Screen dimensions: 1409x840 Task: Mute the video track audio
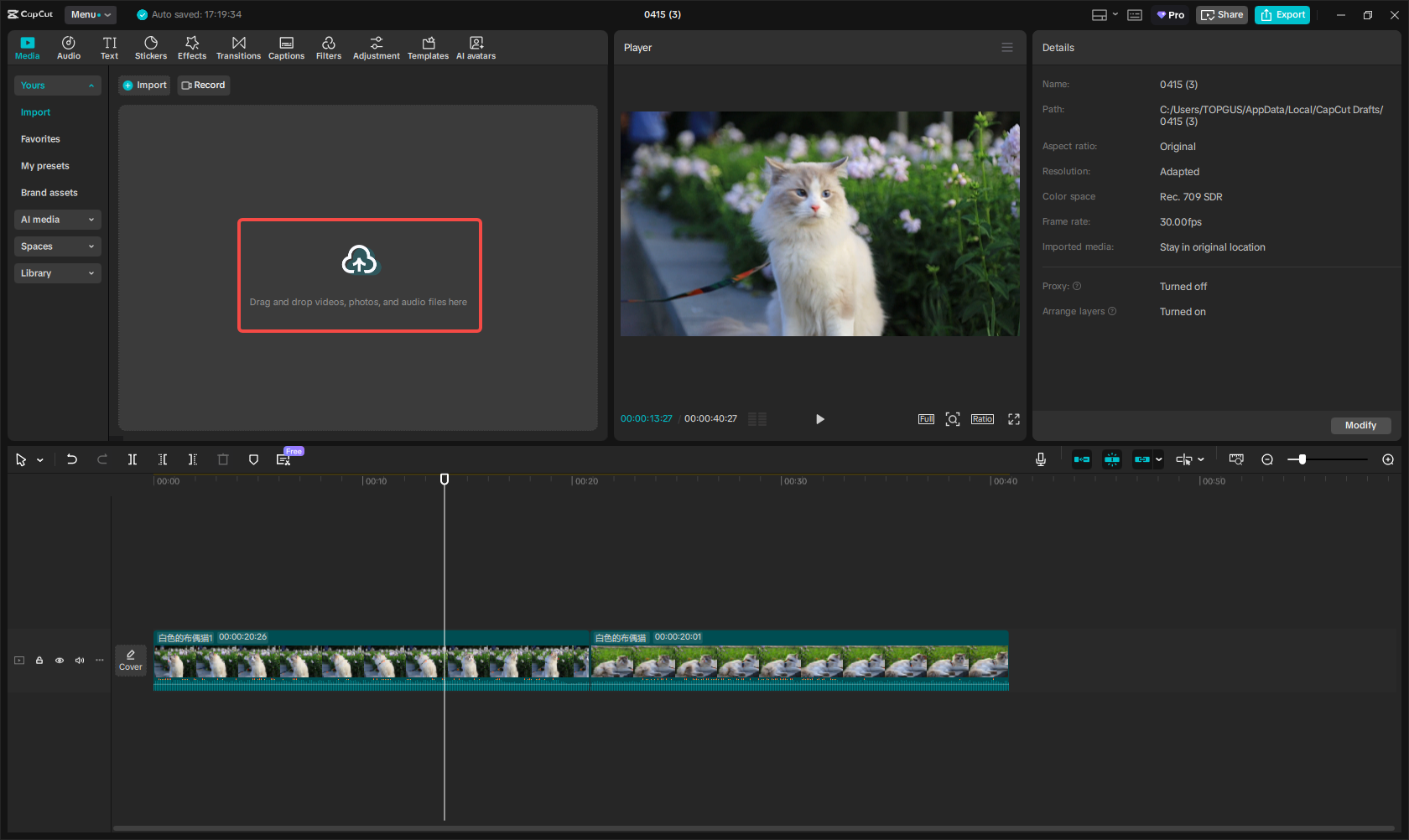(x=80, y=661)
